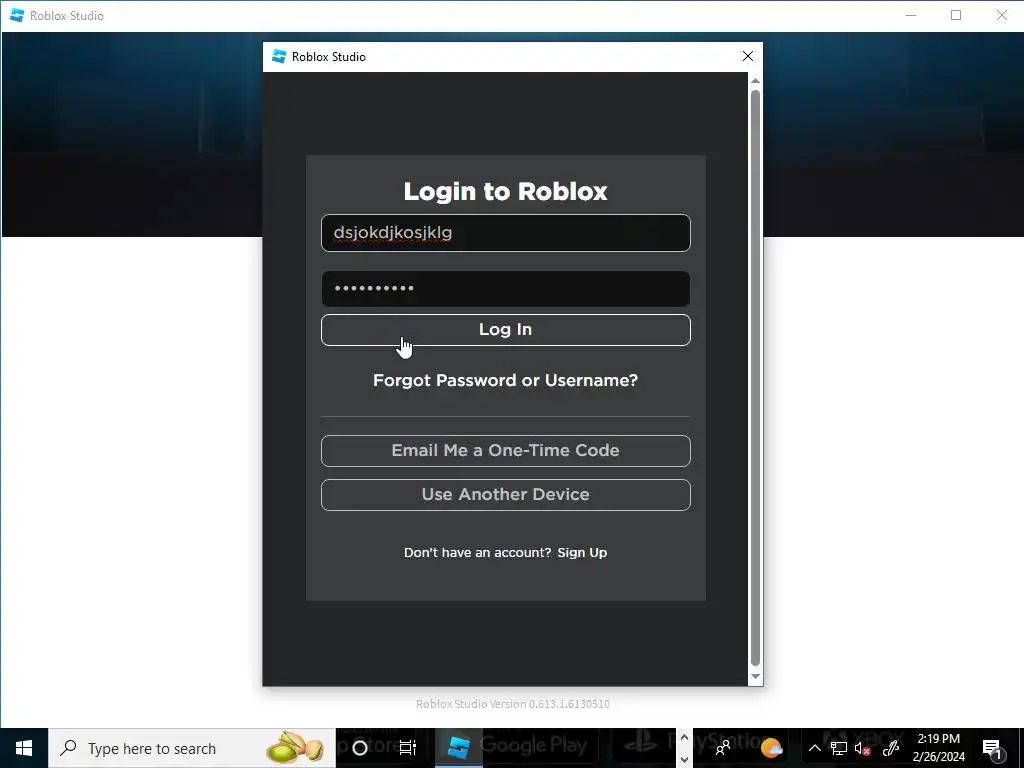
Task: Click the taskbar toolbar up arrow
Action: click(684, 737)
